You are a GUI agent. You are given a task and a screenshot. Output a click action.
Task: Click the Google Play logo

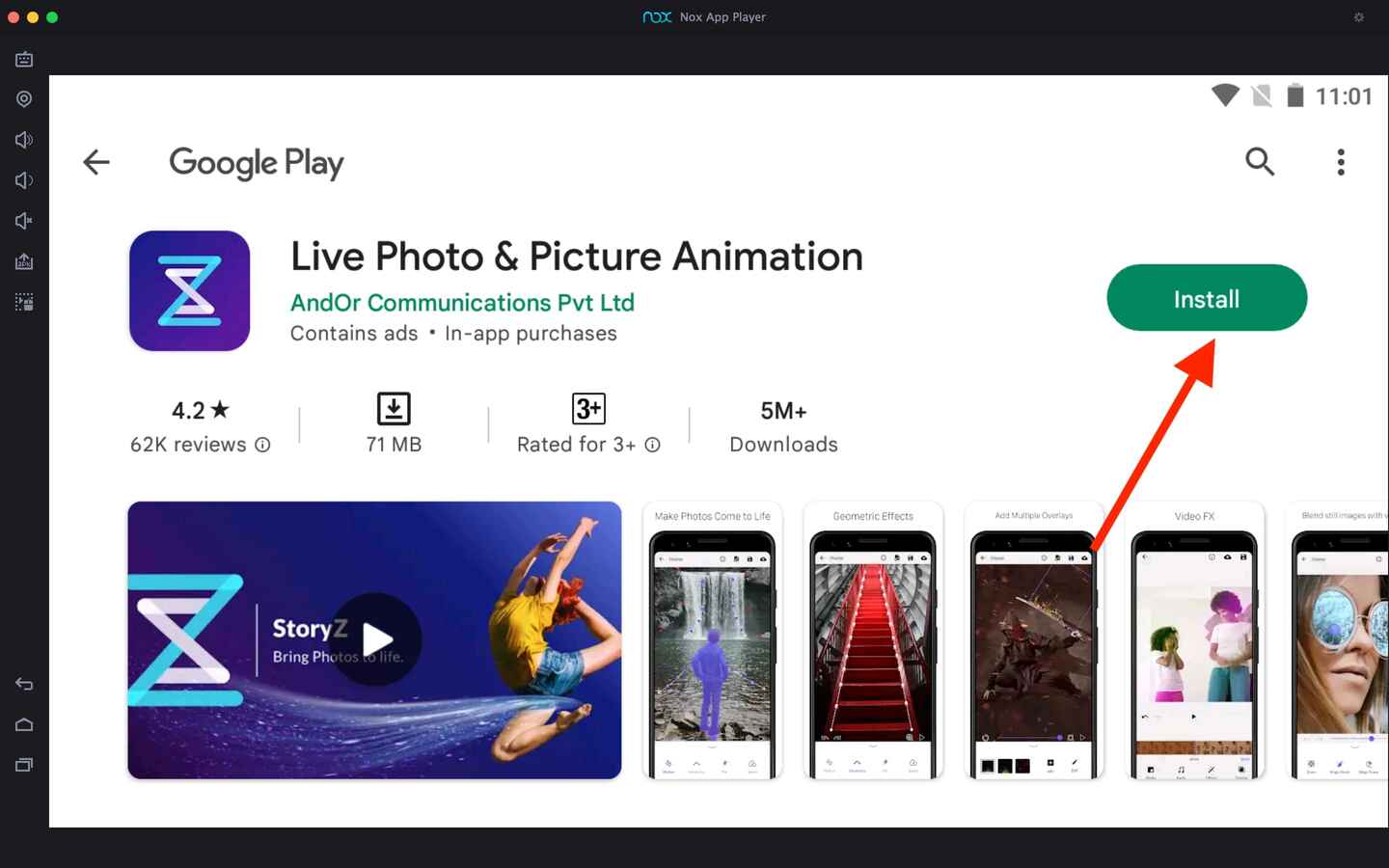click(257, 163)
